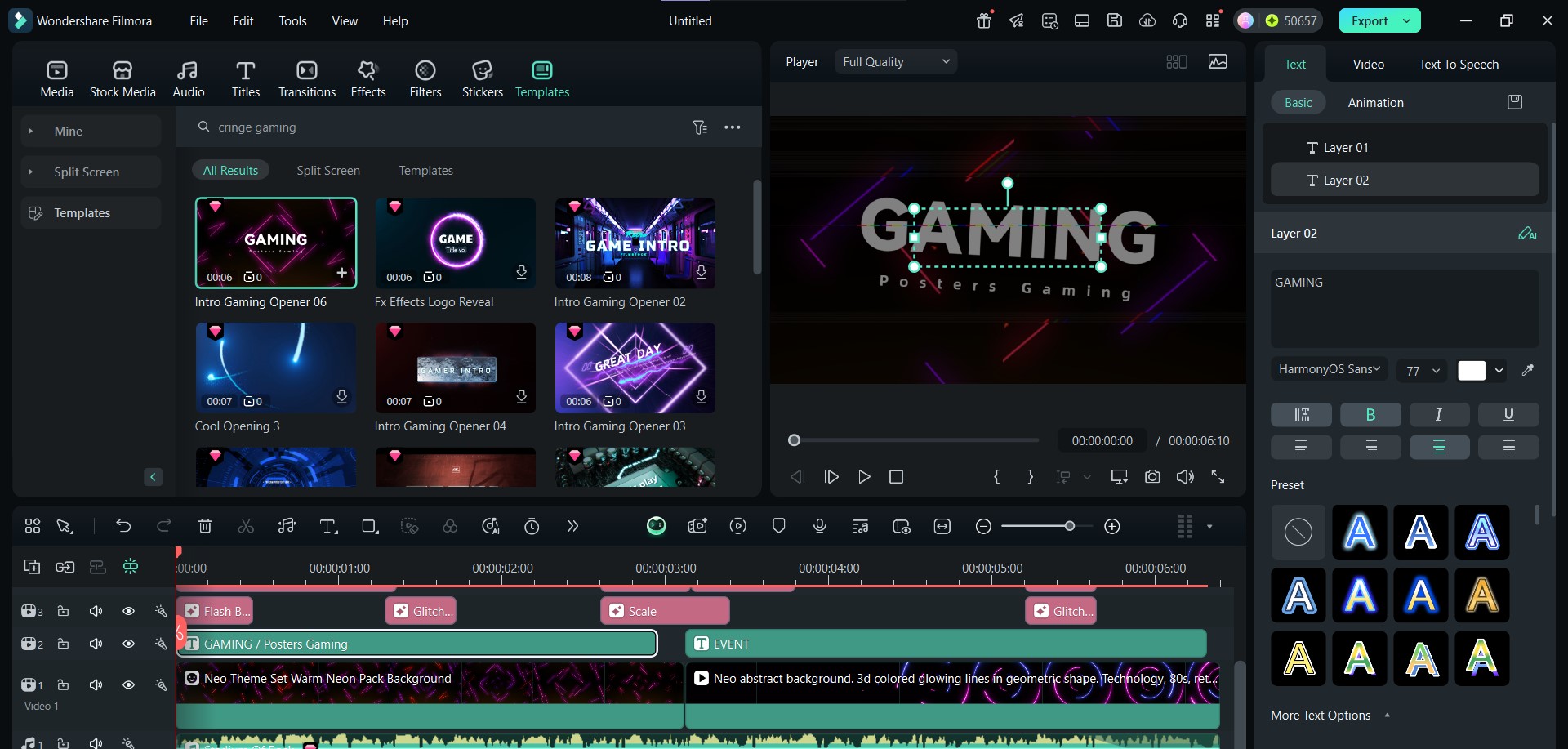Click the cringe gaming search field
The width and height of the screenshot is (1568, 749).
click(x=441, y=127)
